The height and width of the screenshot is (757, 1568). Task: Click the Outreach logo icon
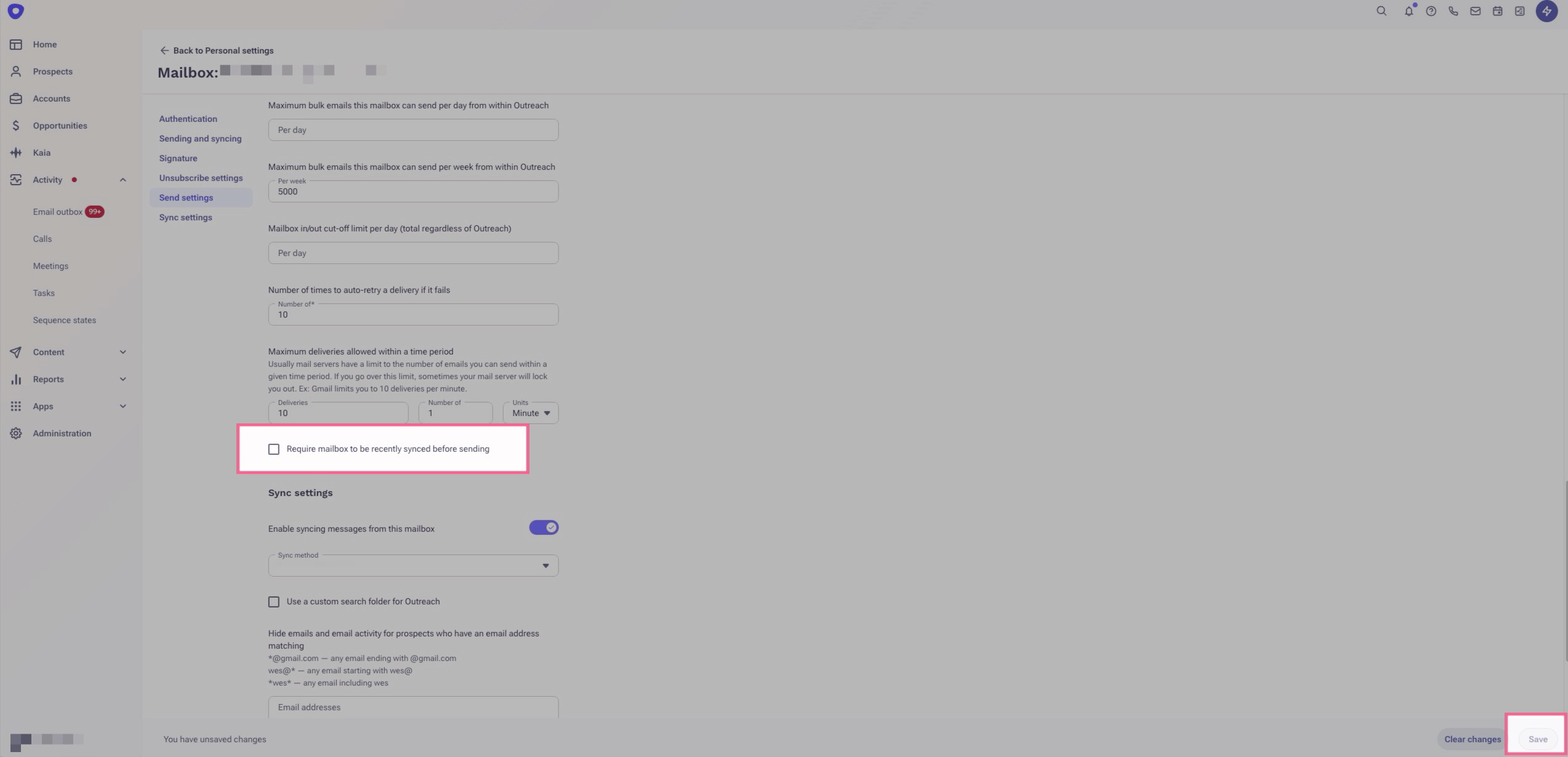click(x=16, y=11)
